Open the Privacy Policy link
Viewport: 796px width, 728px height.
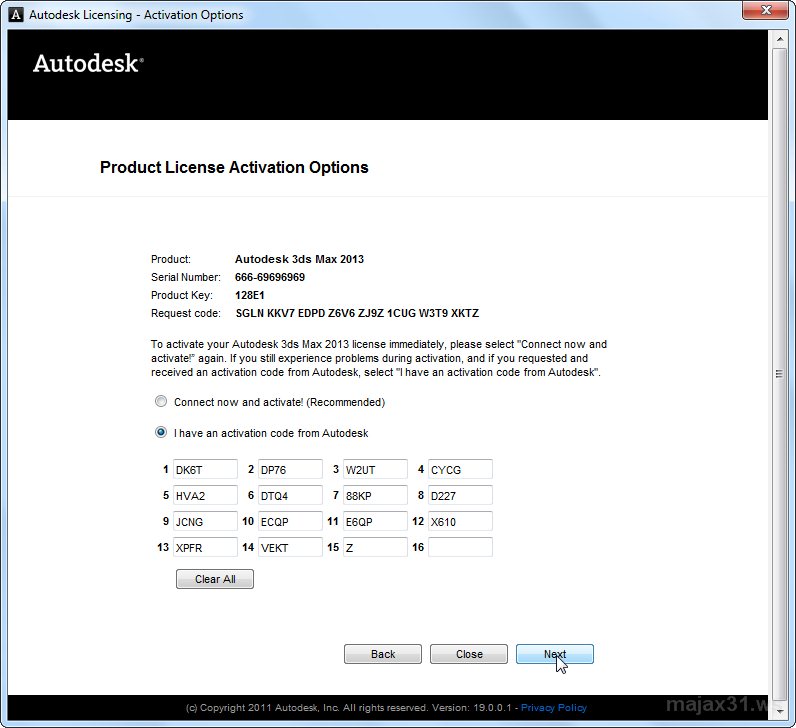pos(553,708)
